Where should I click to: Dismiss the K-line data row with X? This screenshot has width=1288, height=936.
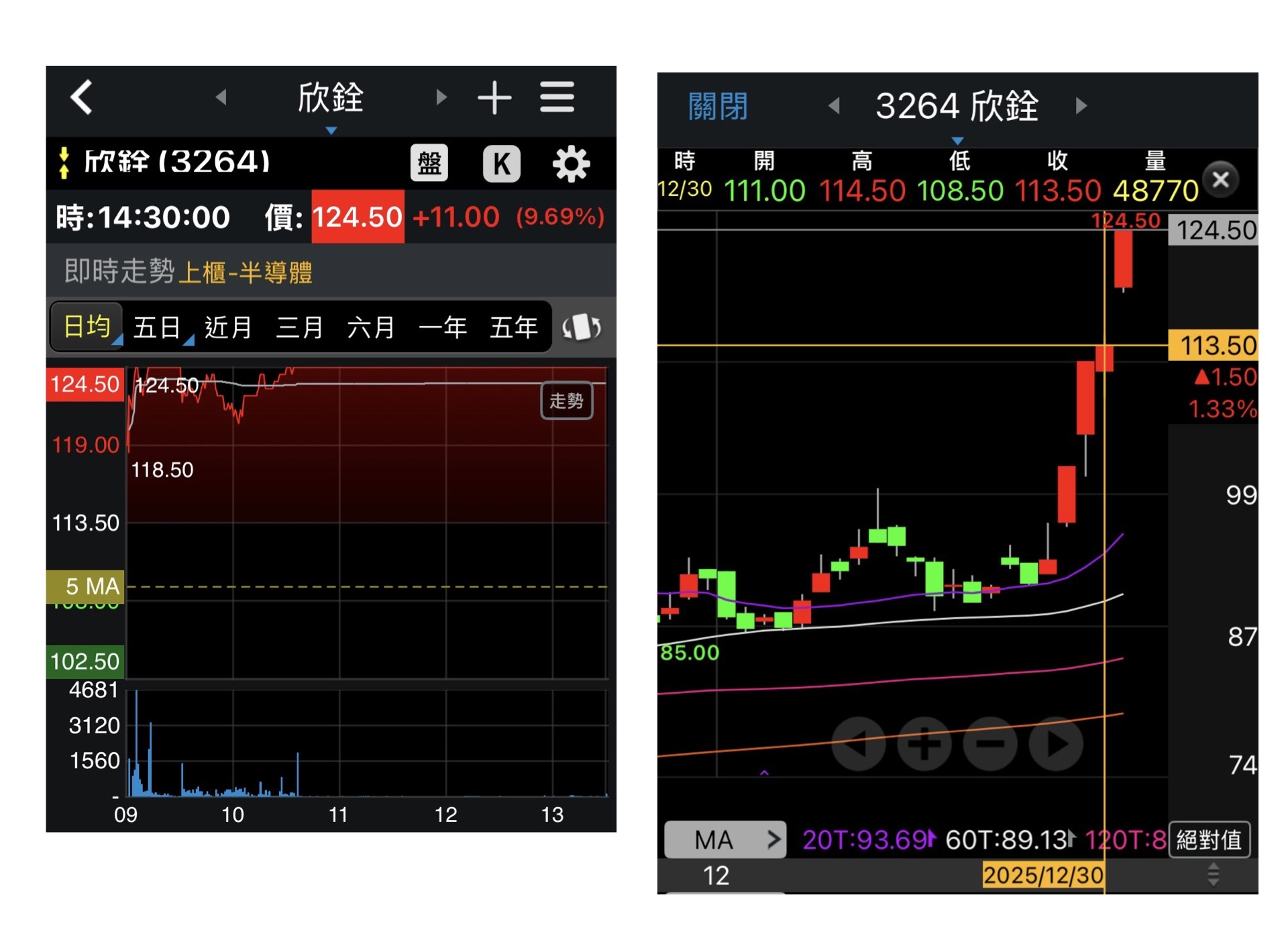(x=1220, y=179)
